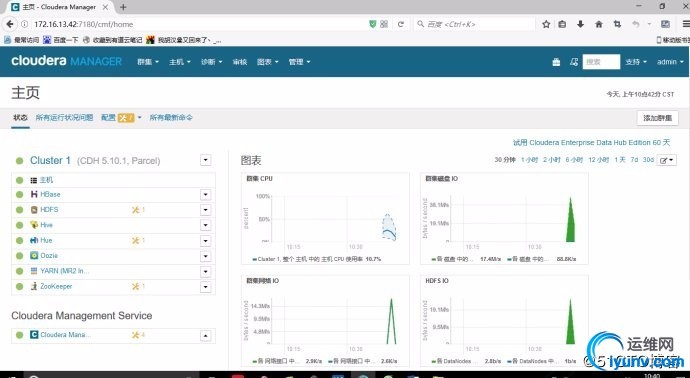Open the 诊断 menu in the navbar

[x=211, y=62]
